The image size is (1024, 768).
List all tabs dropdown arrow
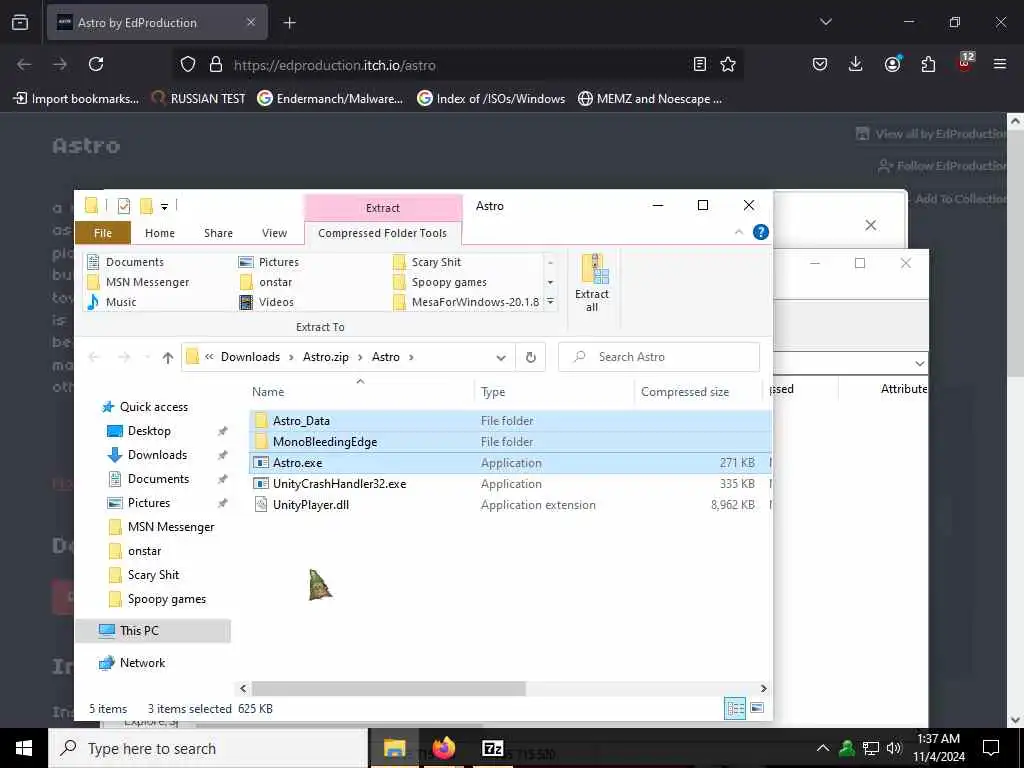click(825, 22)
